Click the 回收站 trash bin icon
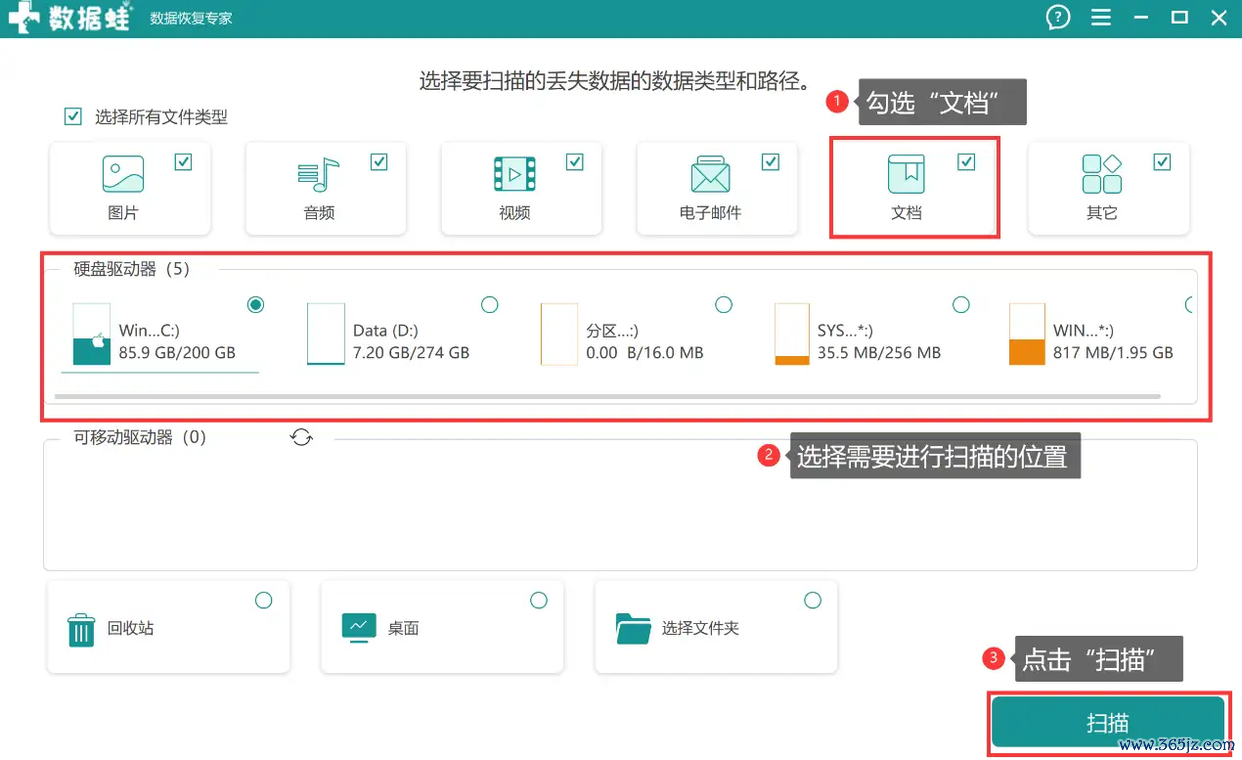This screenshot has width=1242, height=760. (x=81, y=630)
